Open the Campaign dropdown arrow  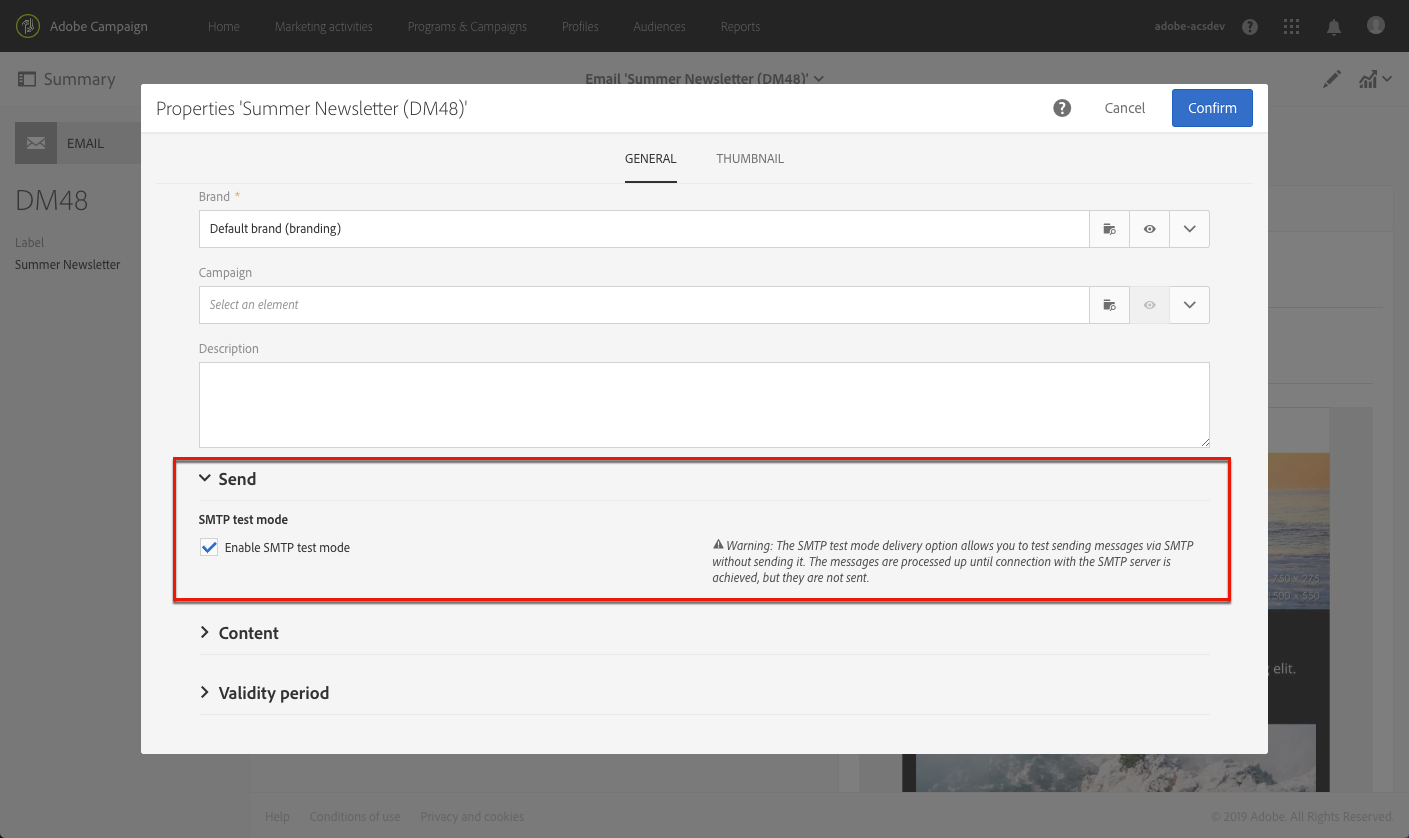(1189, 305)
